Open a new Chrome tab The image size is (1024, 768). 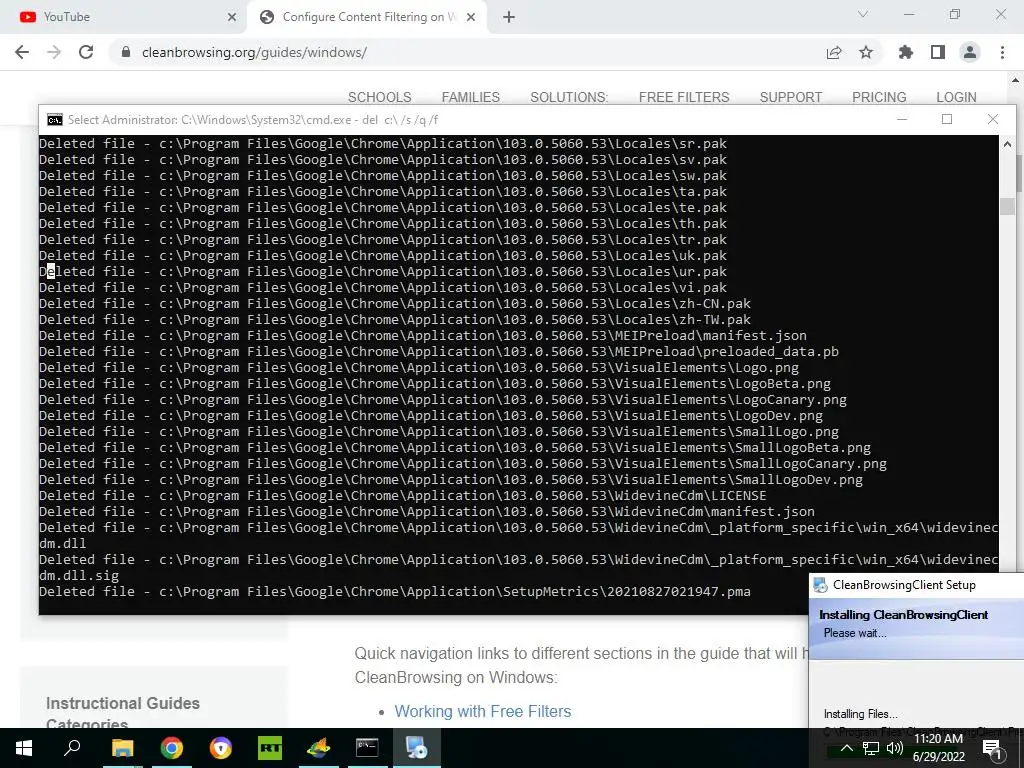(x=509, y=18)
